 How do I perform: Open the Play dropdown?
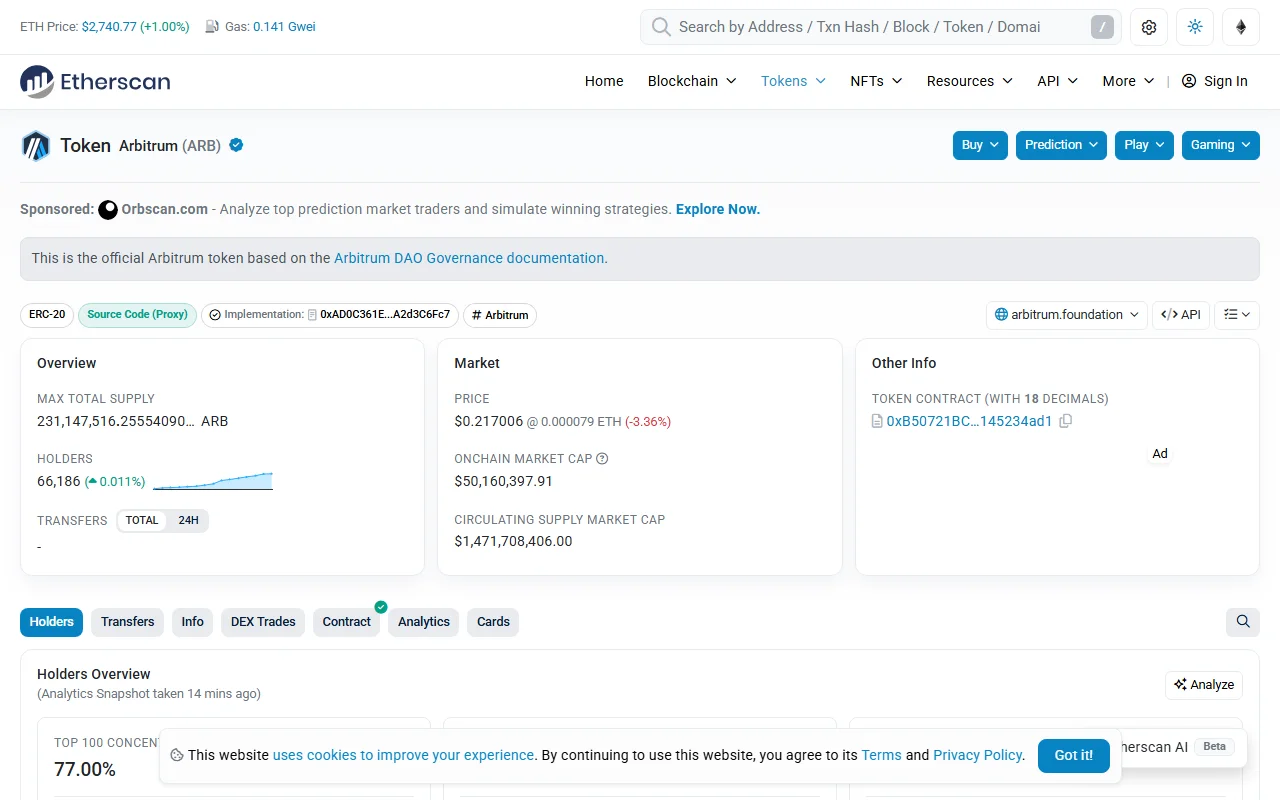pos(1144,145)
